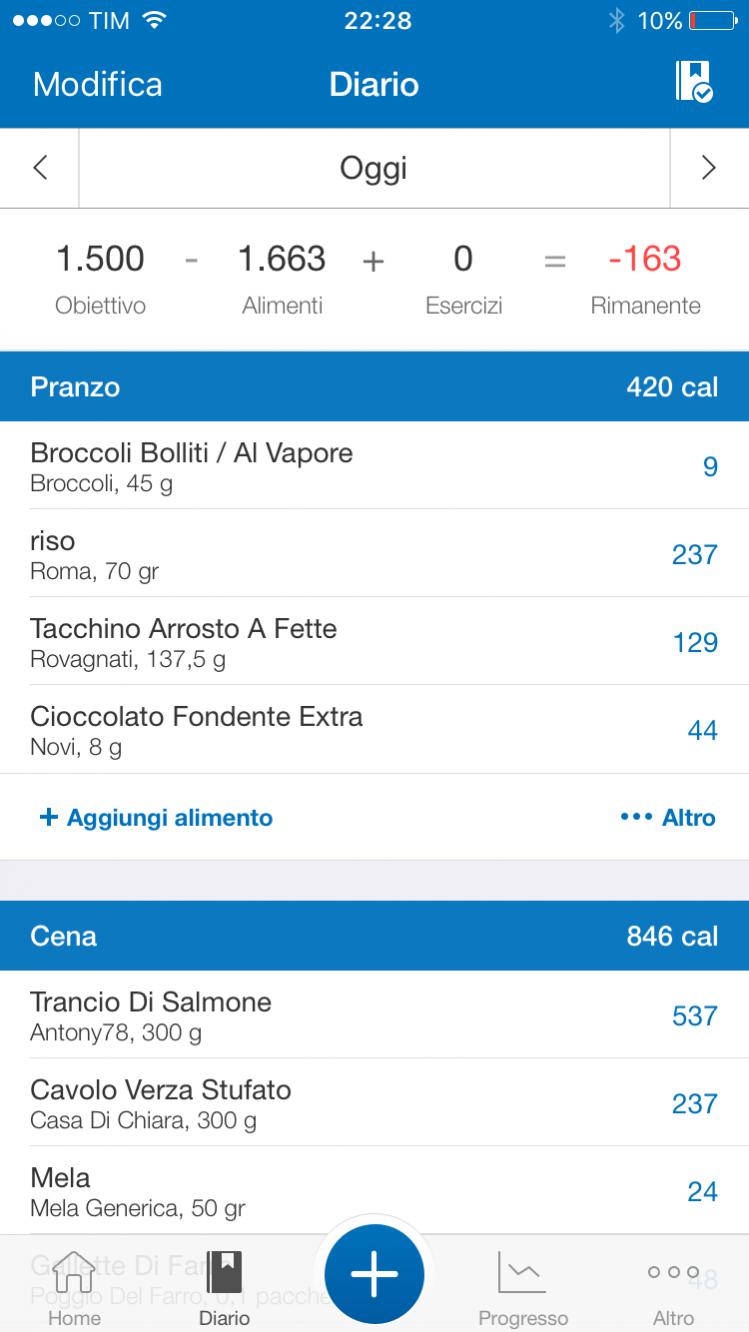The image size is (749, 1332).
Task: Tap the Rimanente calories value
Action: [645, 260]
